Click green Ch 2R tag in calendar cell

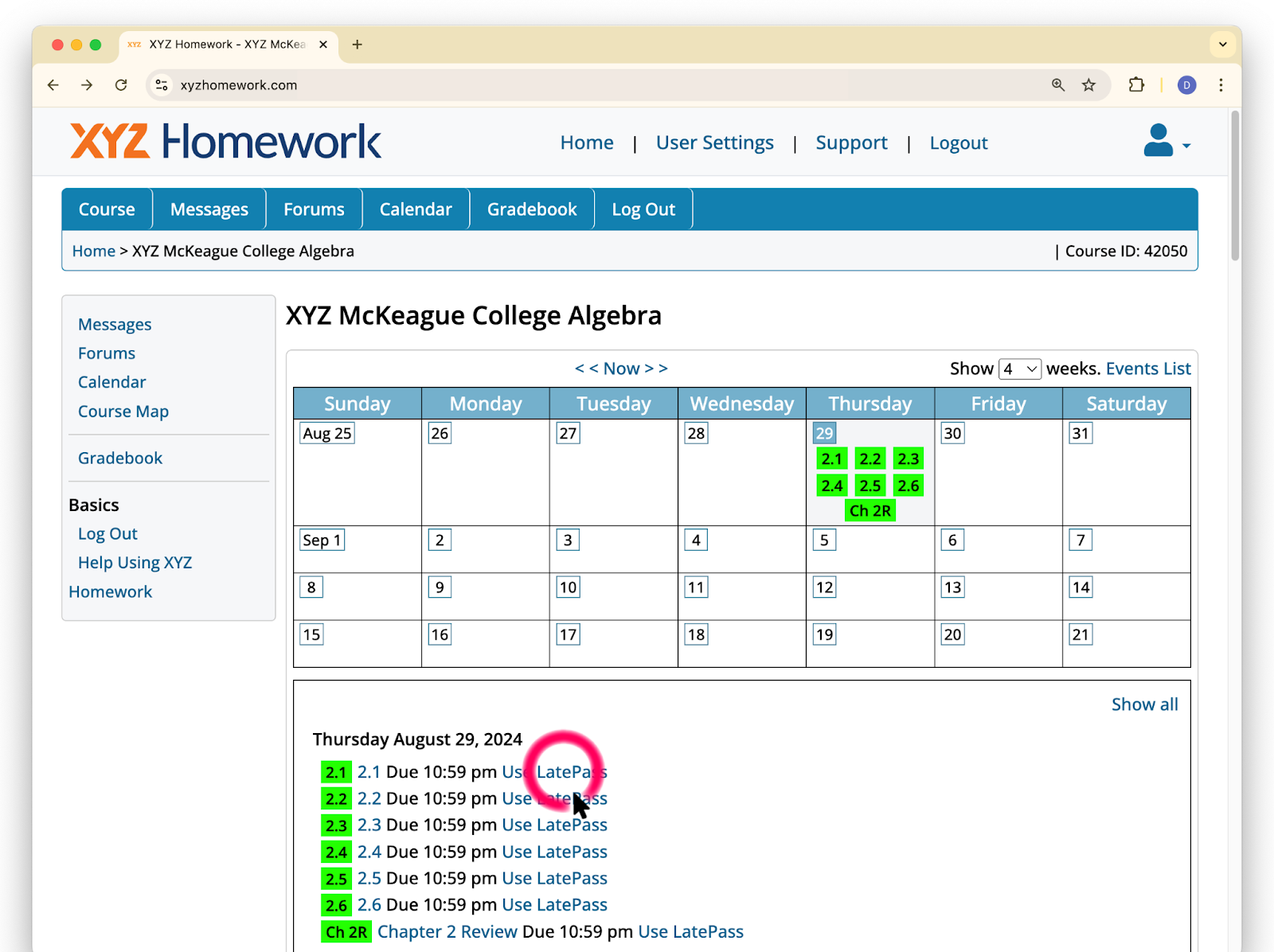coord(870,511)
